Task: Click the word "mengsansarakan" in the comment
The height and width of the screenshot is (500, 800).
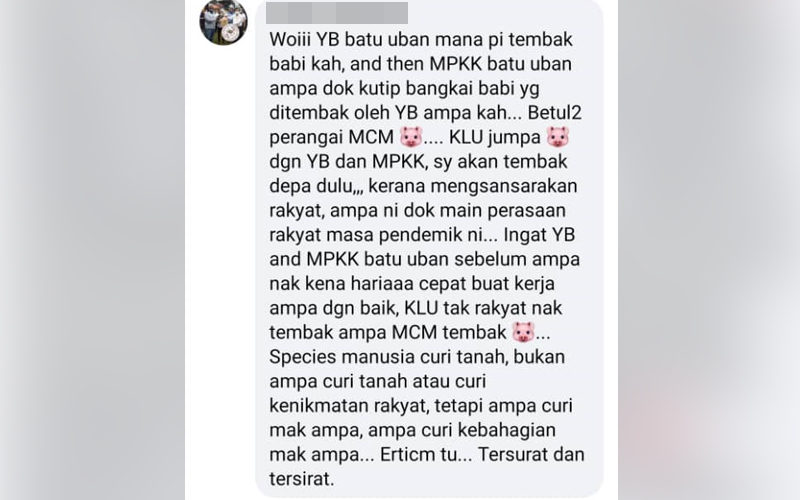Action: pos(473,187)
